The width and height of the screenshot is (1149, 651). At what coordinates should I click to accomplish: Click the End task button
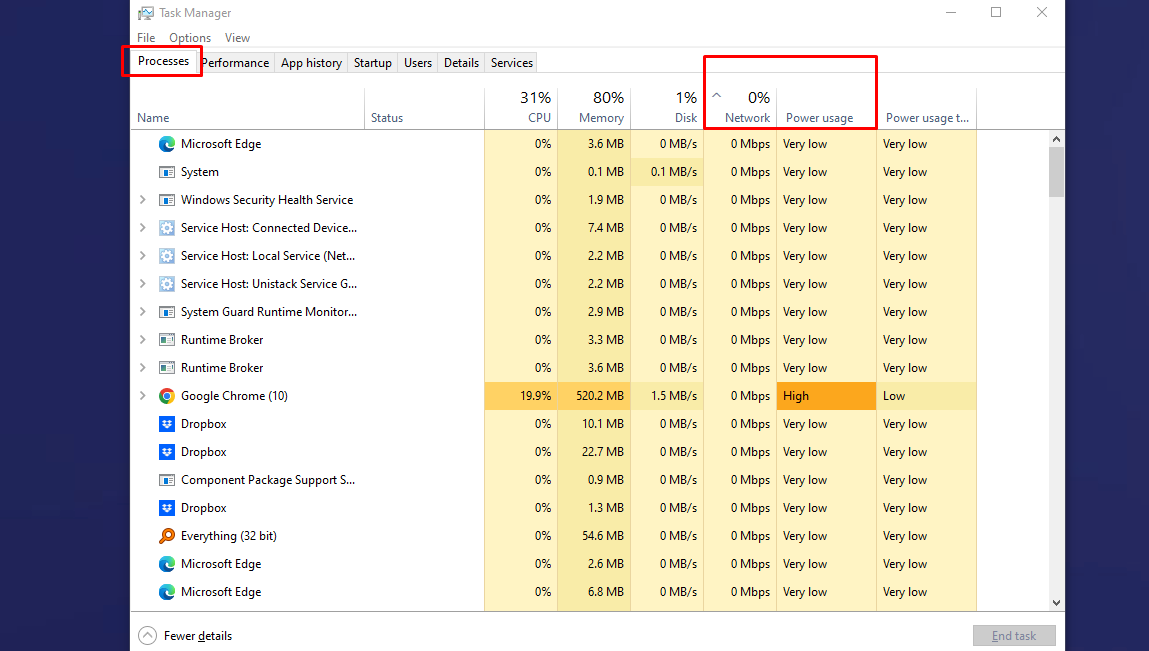1014,635
